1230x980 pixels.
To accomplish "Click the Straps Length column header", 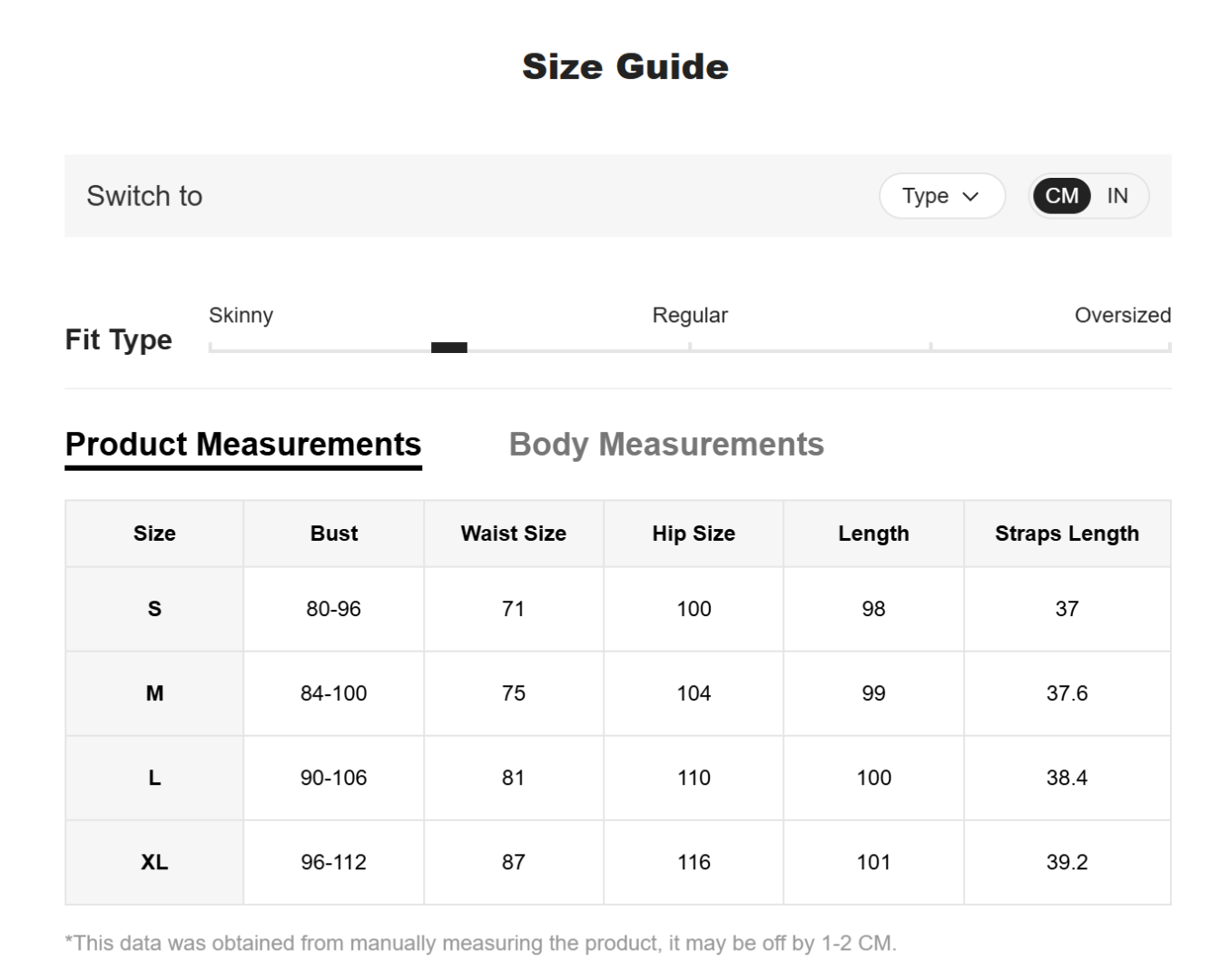I will point(1067,534).
